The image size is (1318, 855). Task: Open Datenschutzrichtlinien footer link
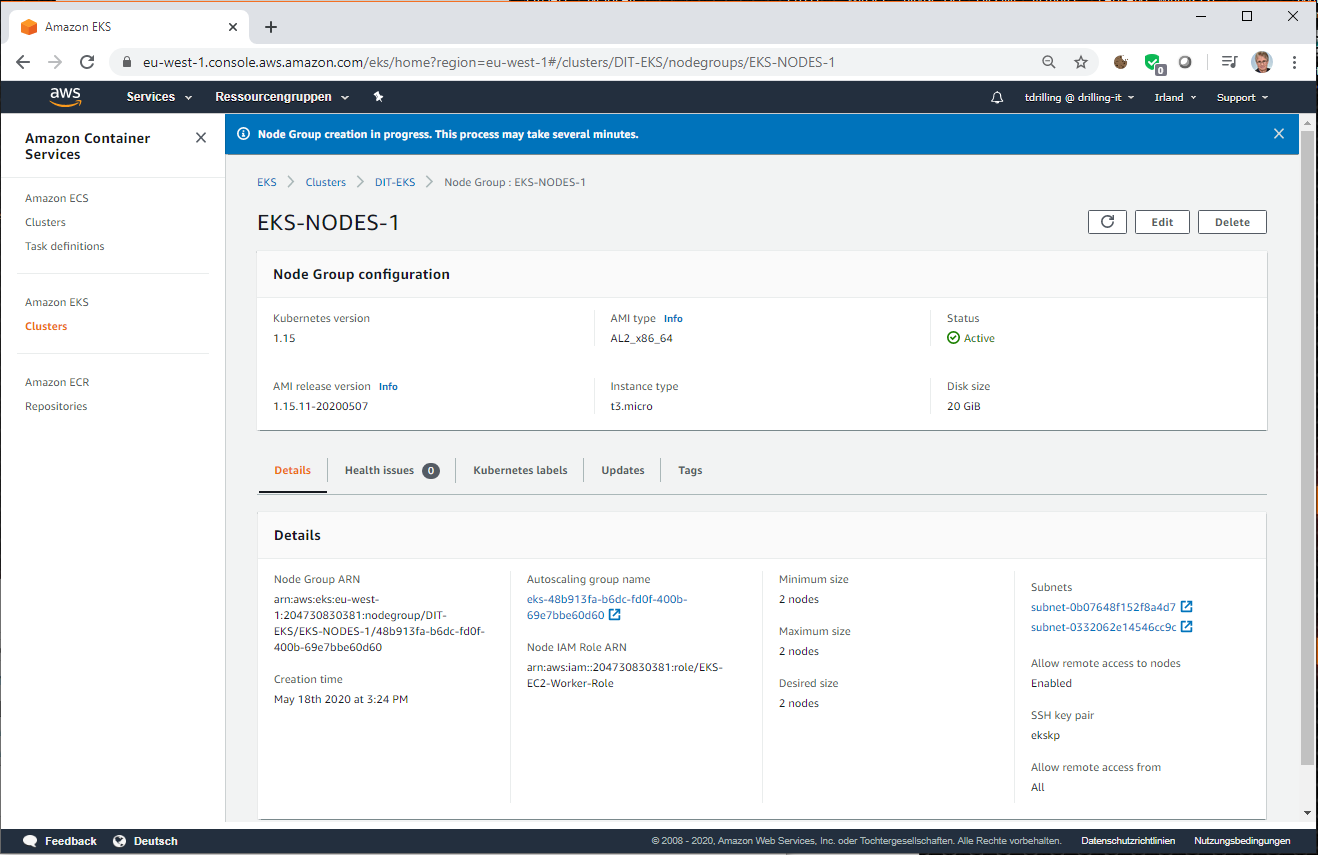1128,841
